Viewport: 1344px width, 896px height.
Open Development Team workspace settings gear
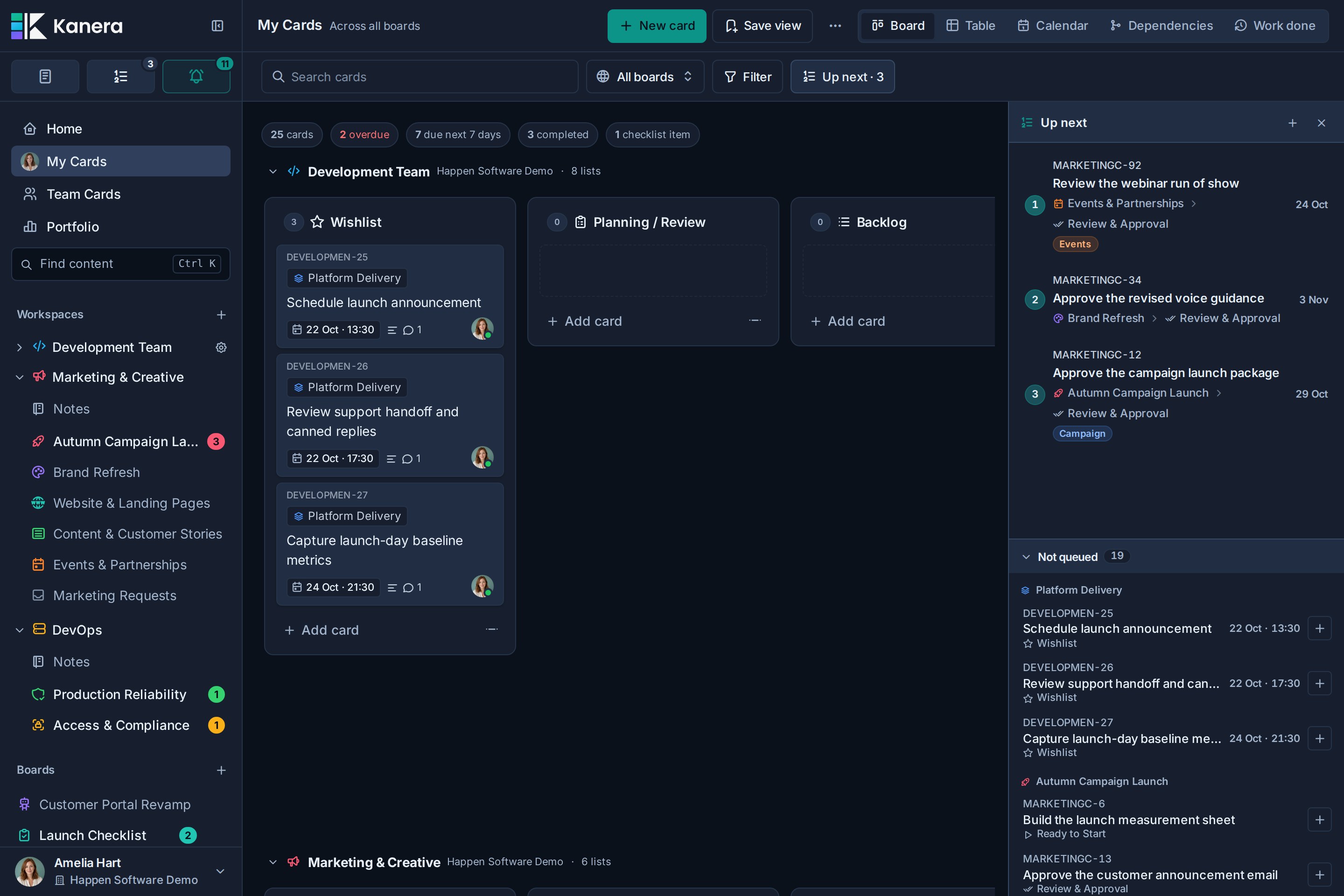(221, 347)
